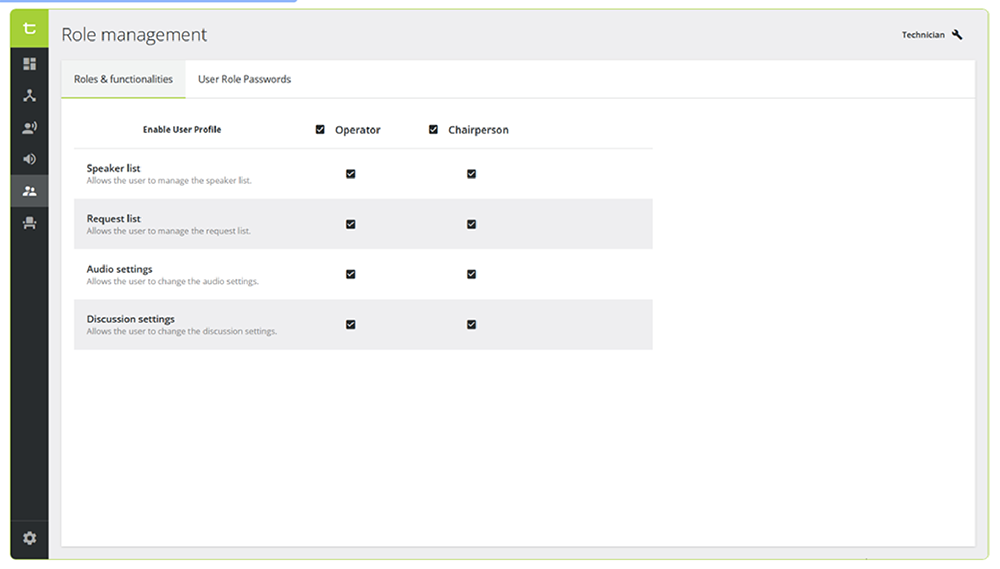Open the network topology icon in sidebar
This screenshot has height=569, width=1000.
30,96
